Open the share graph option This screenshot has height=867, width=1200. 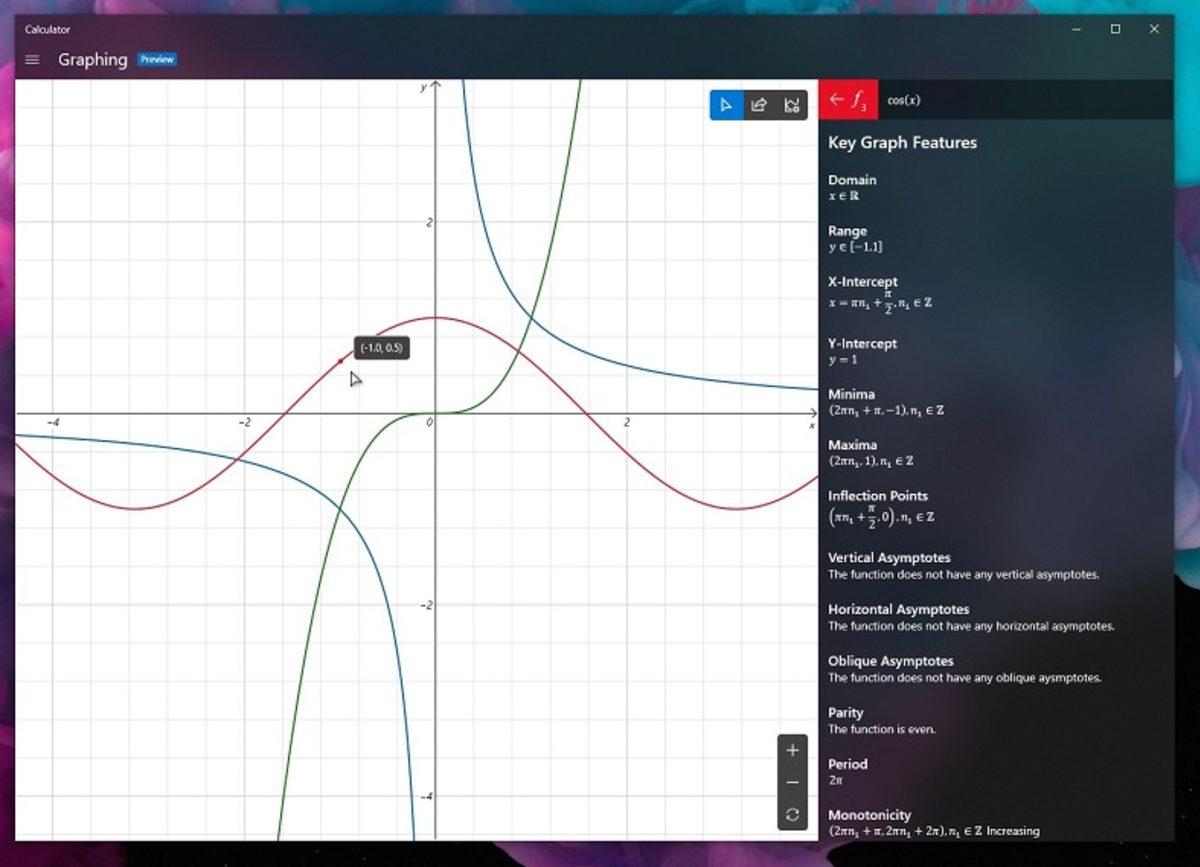tap(759, 105)
